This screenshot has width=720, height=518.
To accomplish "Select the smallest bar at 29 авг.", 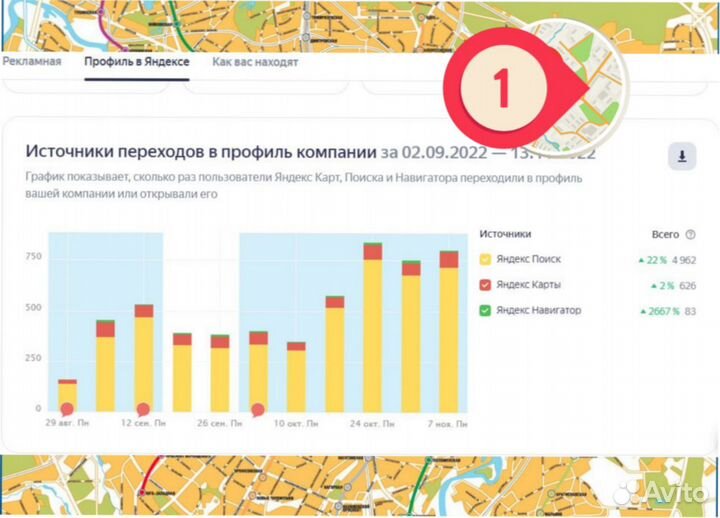I will (x=68, y=395).
